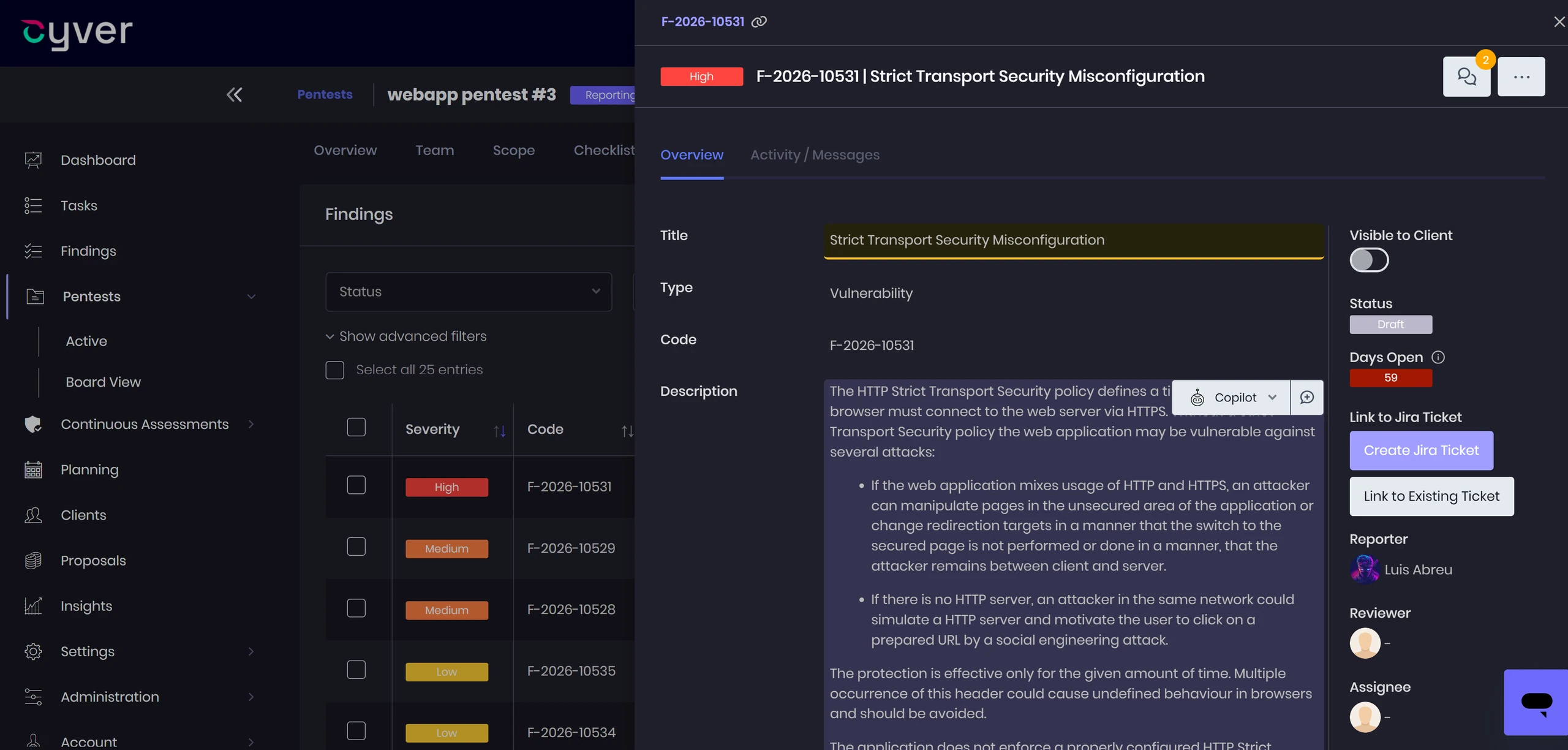
Task: Click the Reviewer avatar placeholder
Action: pyautogui.click(x=1365, y=643)
